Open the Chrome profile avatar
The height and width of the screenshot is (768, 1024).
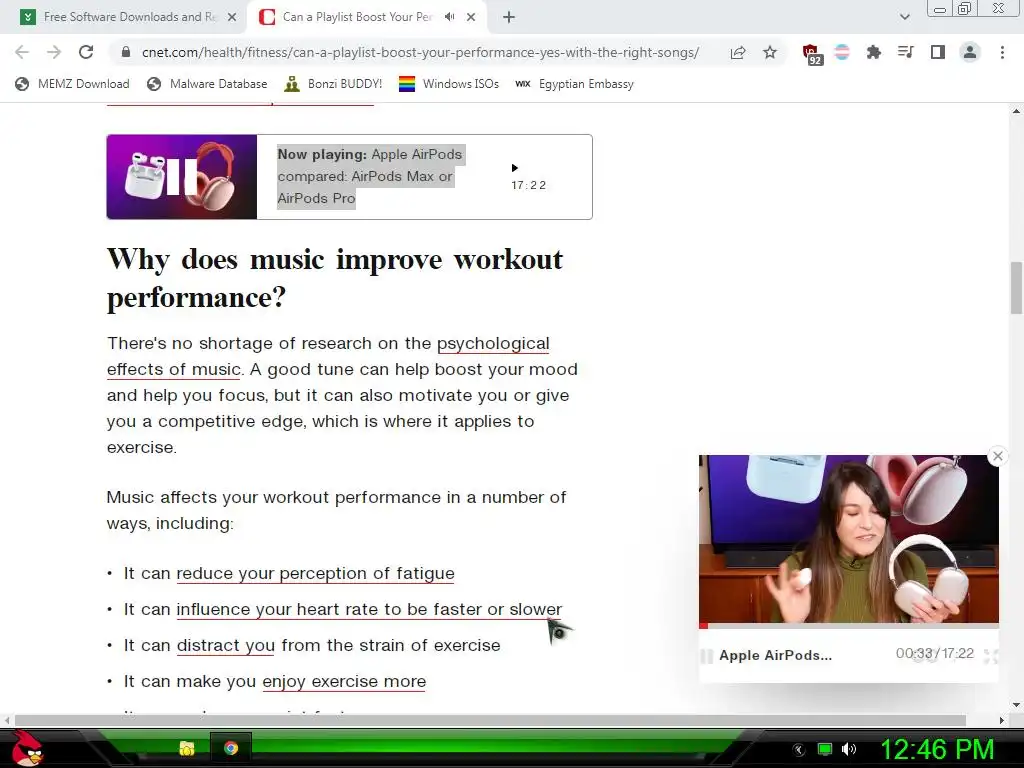(970, 52)
